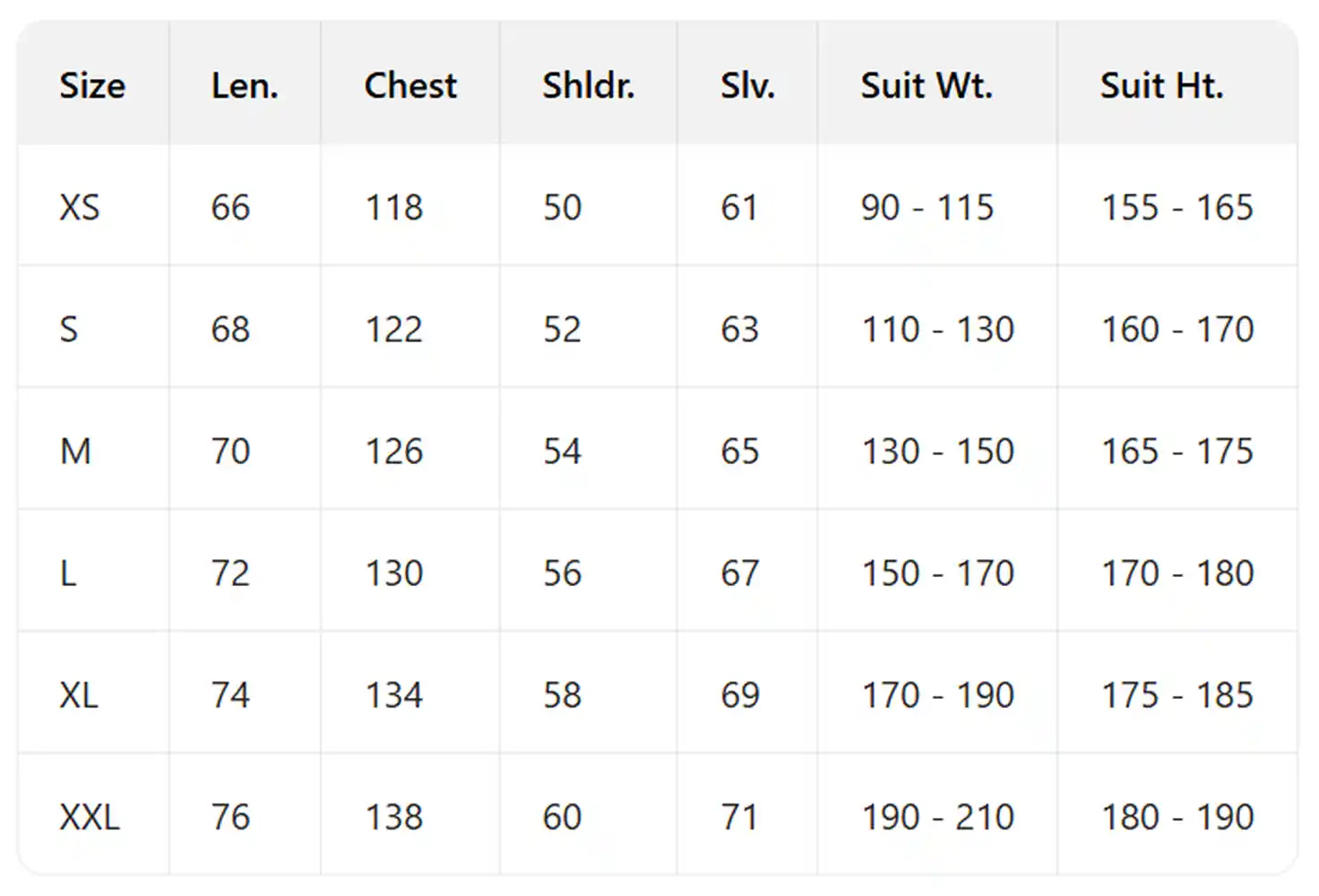The width and height of the screenshot is (1319, 896).
Task: Click the Suit Wt. column header
Action: coord(927,86)
